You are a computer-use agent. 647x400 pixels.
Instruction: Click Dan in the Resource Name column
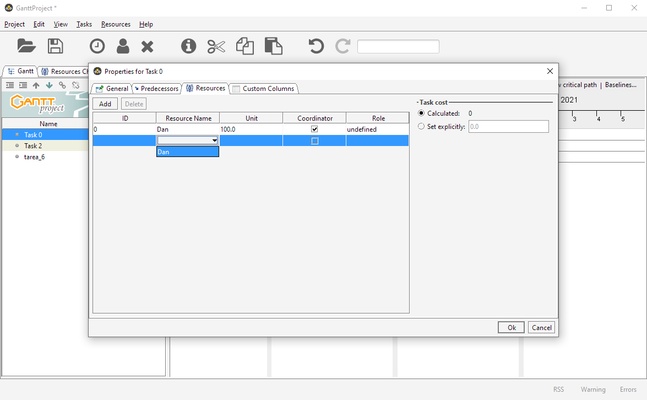[x=188, y=129]
